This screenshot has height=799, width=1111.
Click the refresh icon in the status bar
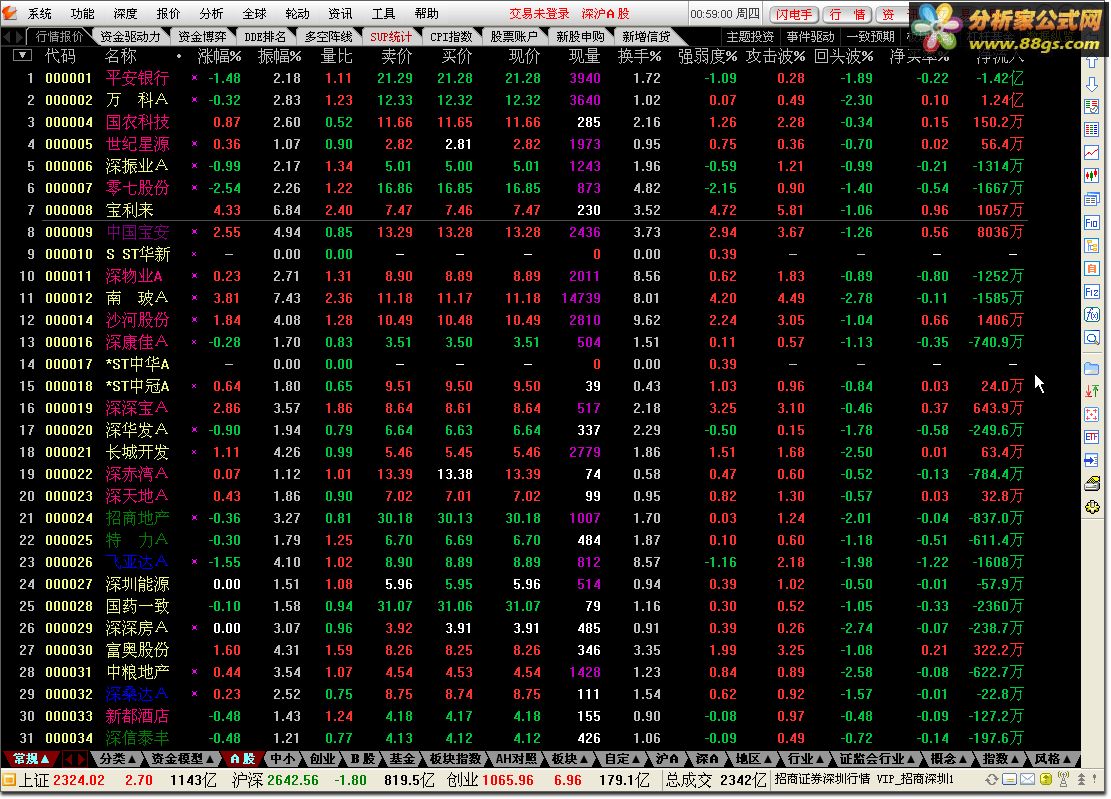pos(992,780)
